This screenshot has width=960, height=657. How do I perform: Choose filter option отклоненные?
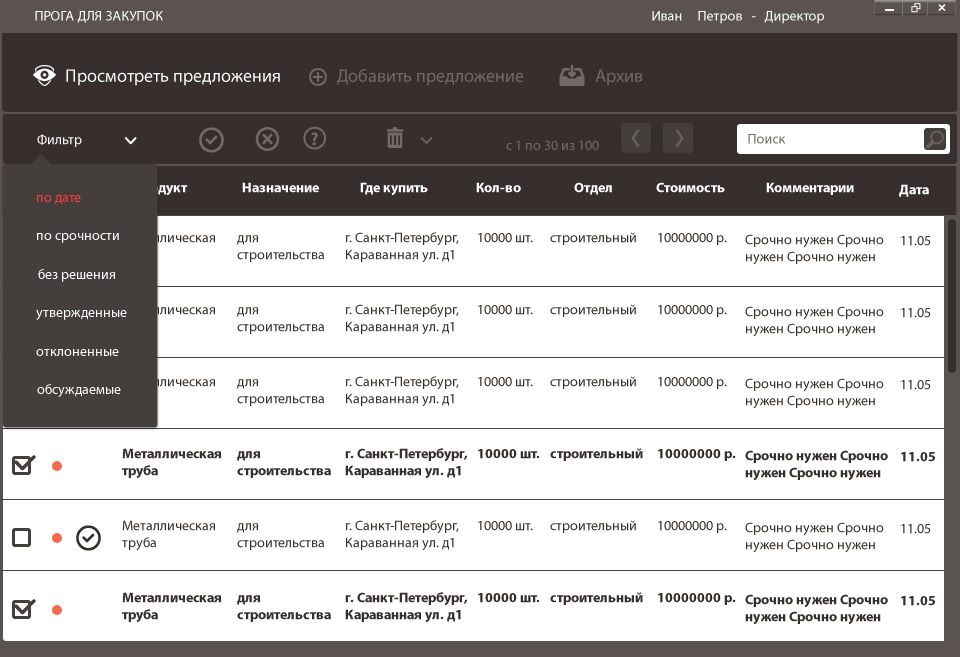[x=78, y=352]
